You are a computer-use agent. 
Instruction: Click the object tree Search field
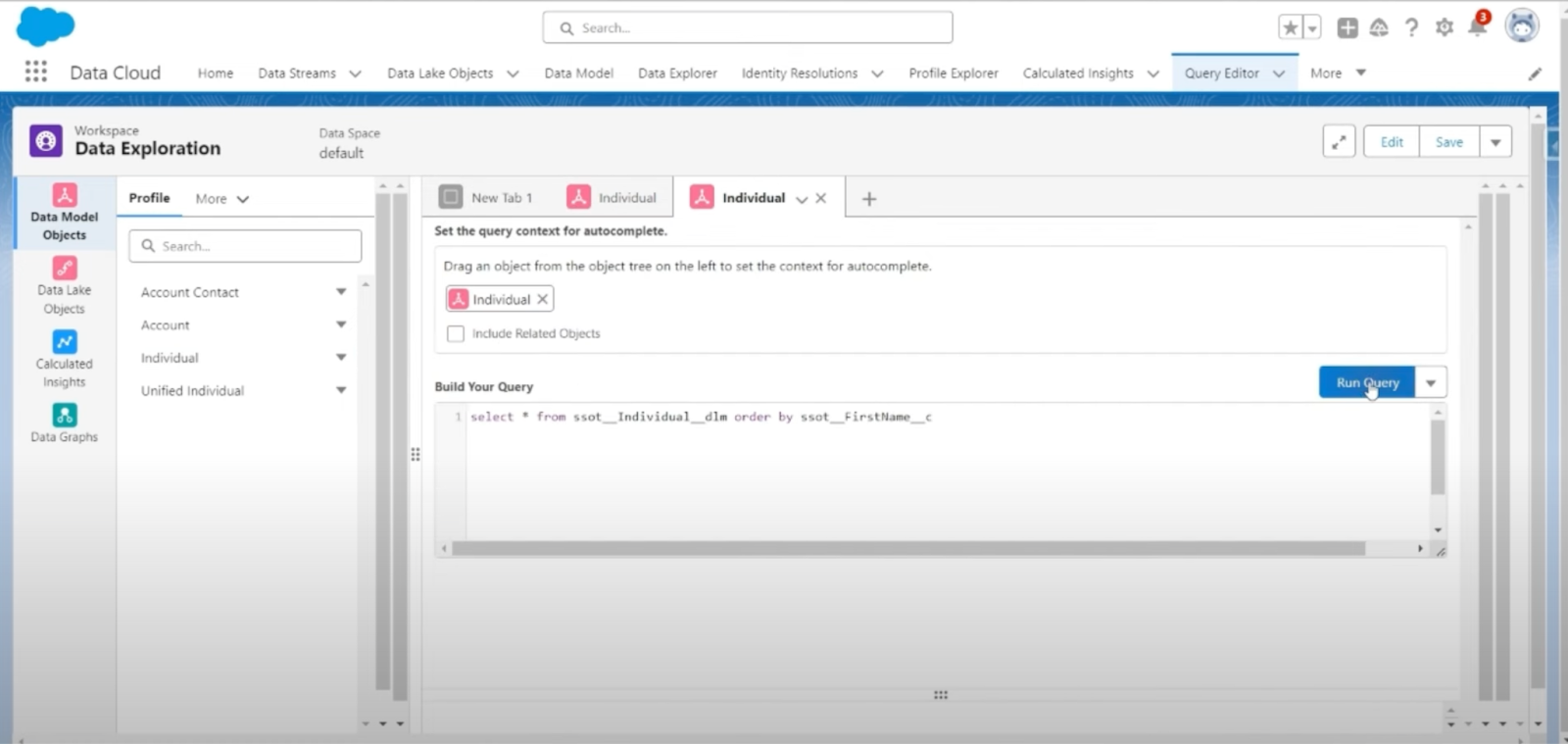pyautogui.click(x=245, y=246)
